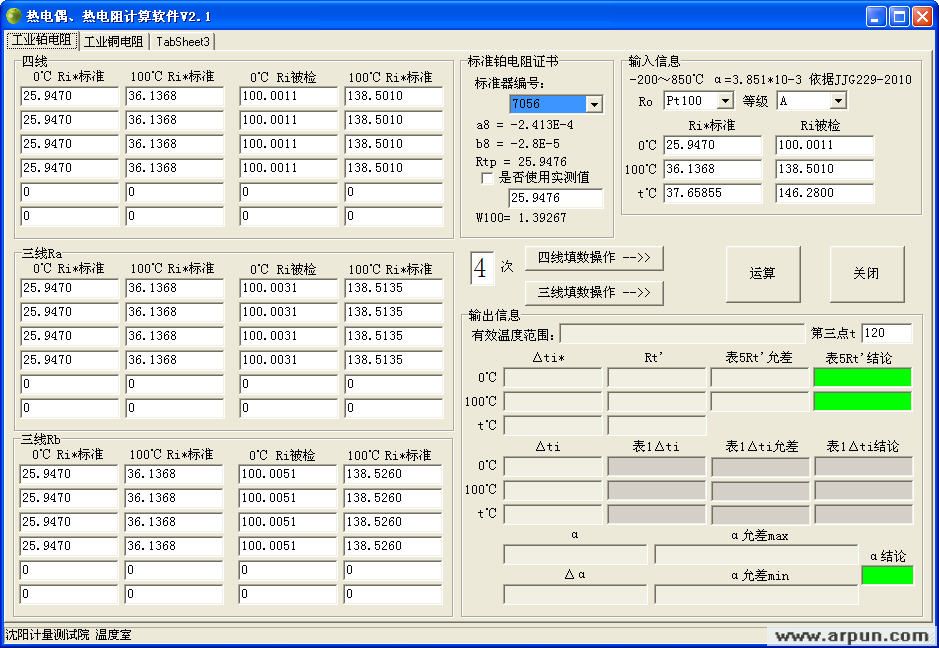Click the green 表5Rt'结论 field at 0°C
The height and width of the screenshot is (648, 939).
[x=864, y=378]
